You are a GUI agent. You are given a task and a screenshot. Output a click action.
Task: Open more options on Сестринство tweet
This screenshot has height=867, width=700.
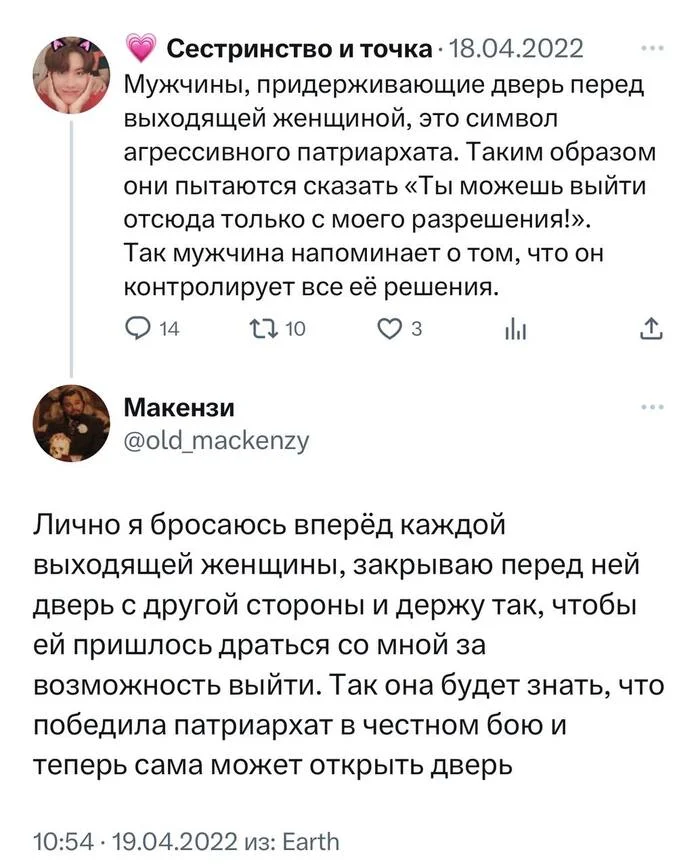click(650, 47)
